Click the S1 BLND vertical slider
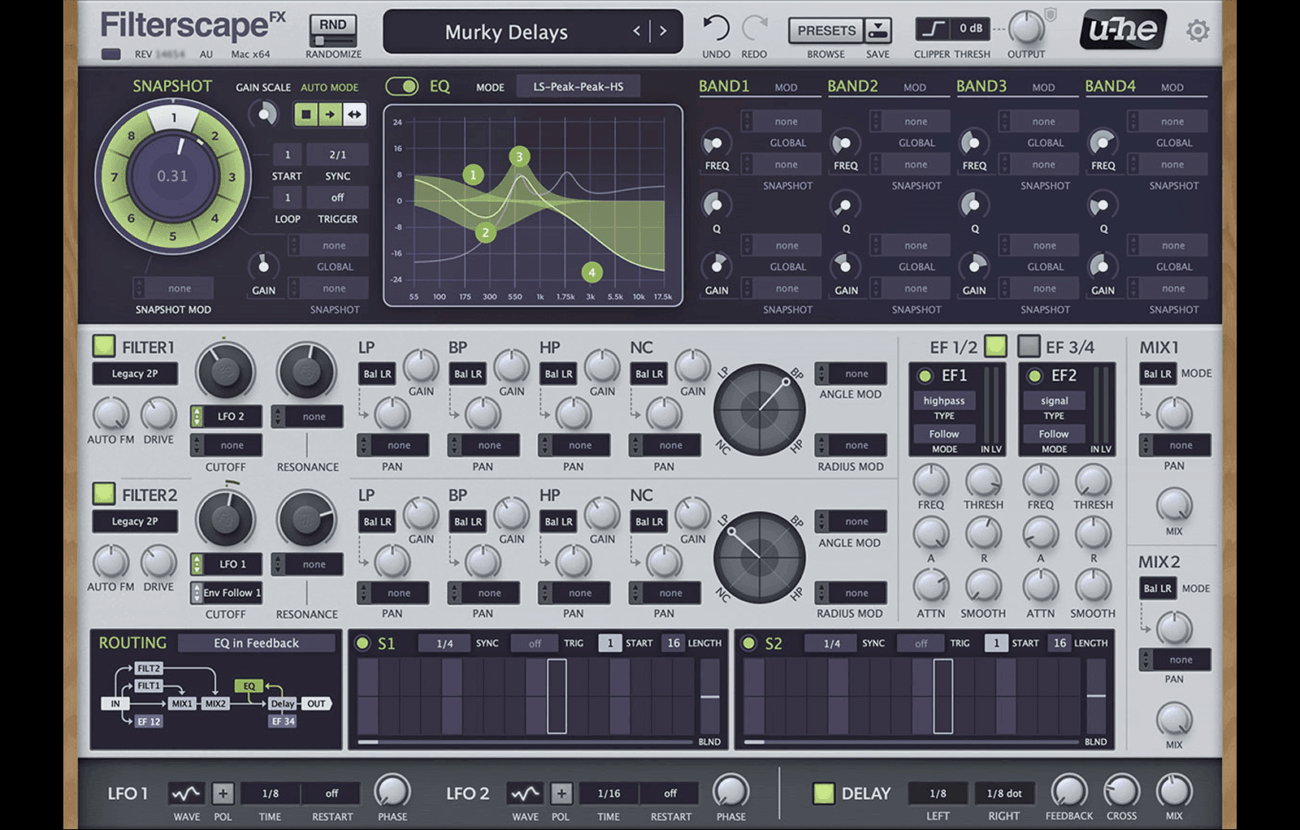This screenshot has width=1300, height=830. [709, 697]
